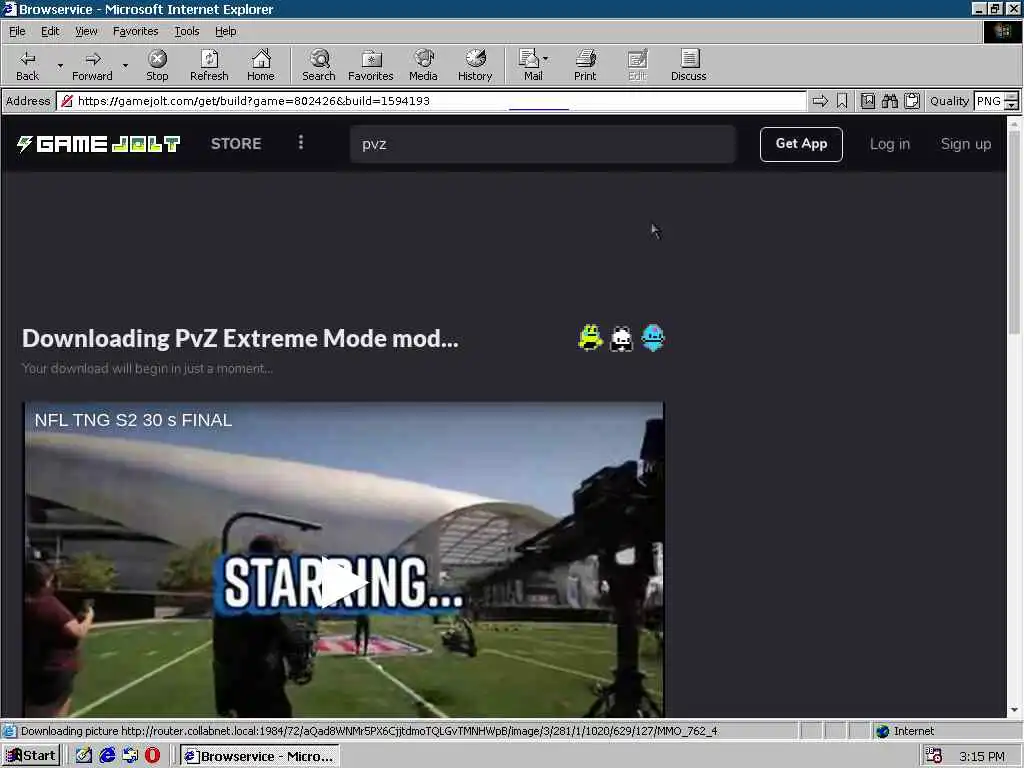Click the Game Jolt logo

coord(98,144)
